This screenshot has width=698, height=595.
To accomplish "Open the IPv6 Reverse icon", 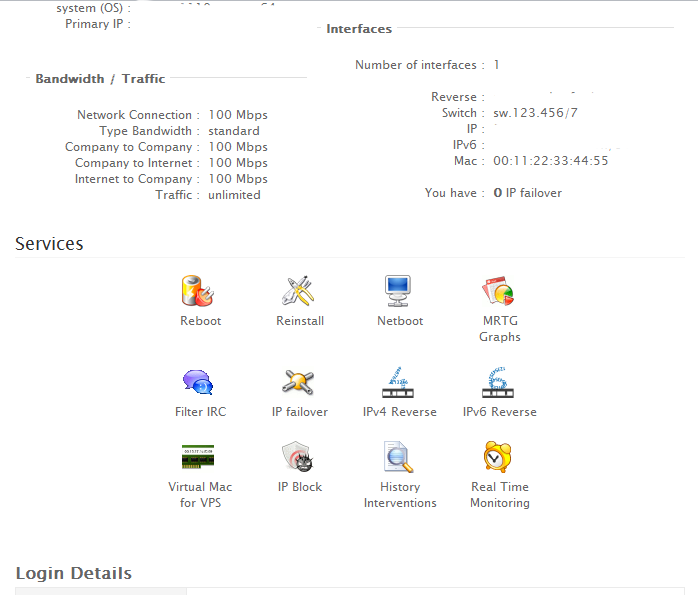I will click(x=499, y=382).
